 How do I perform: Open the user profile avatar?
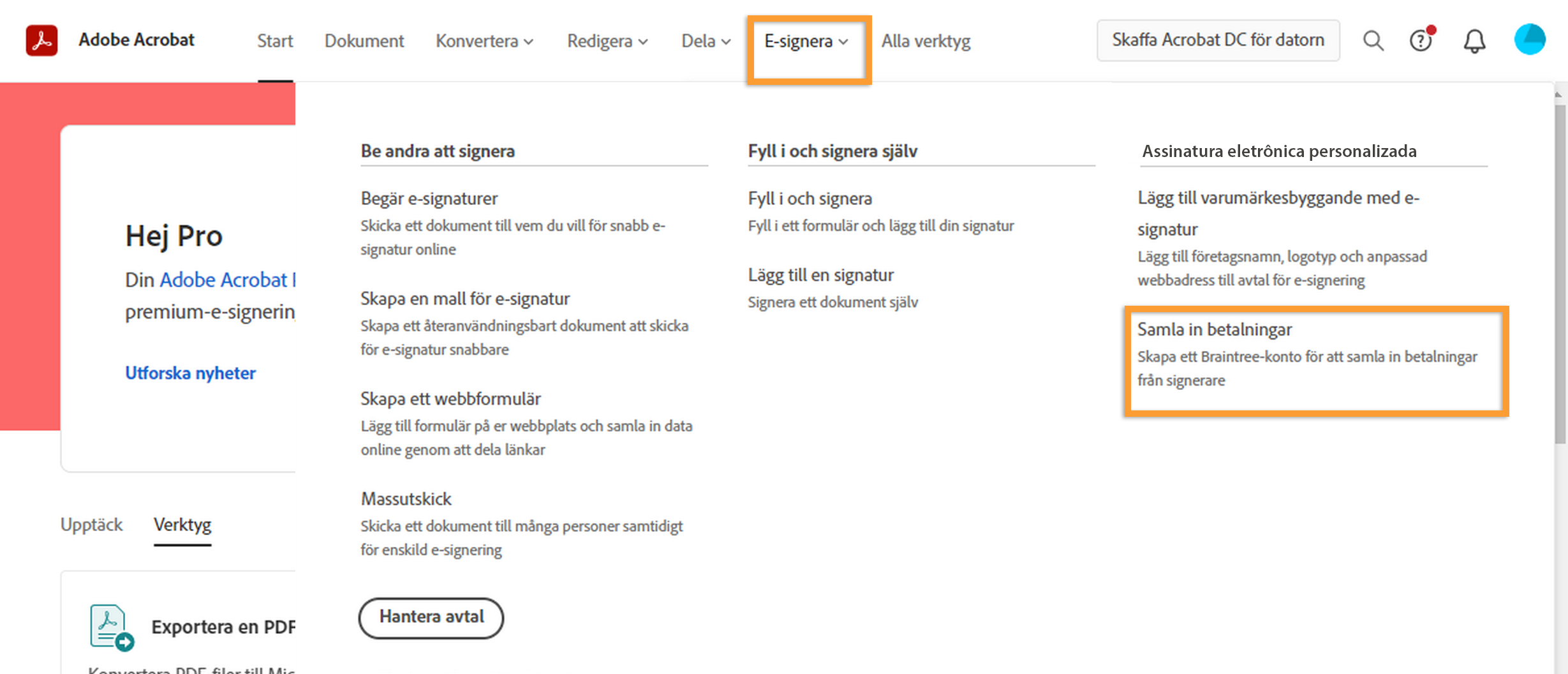[x=1529, y=40]
